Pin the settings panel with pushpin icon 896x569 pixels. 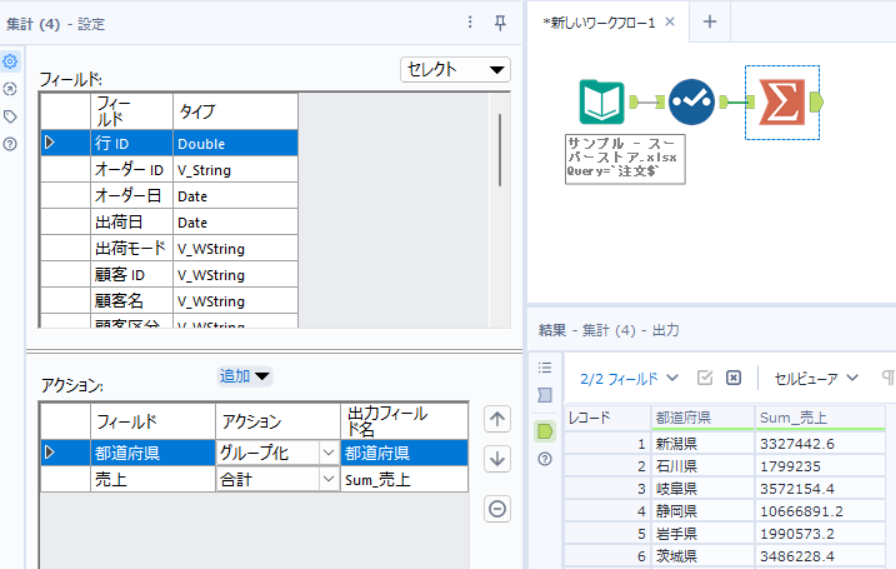coord(500,23)
